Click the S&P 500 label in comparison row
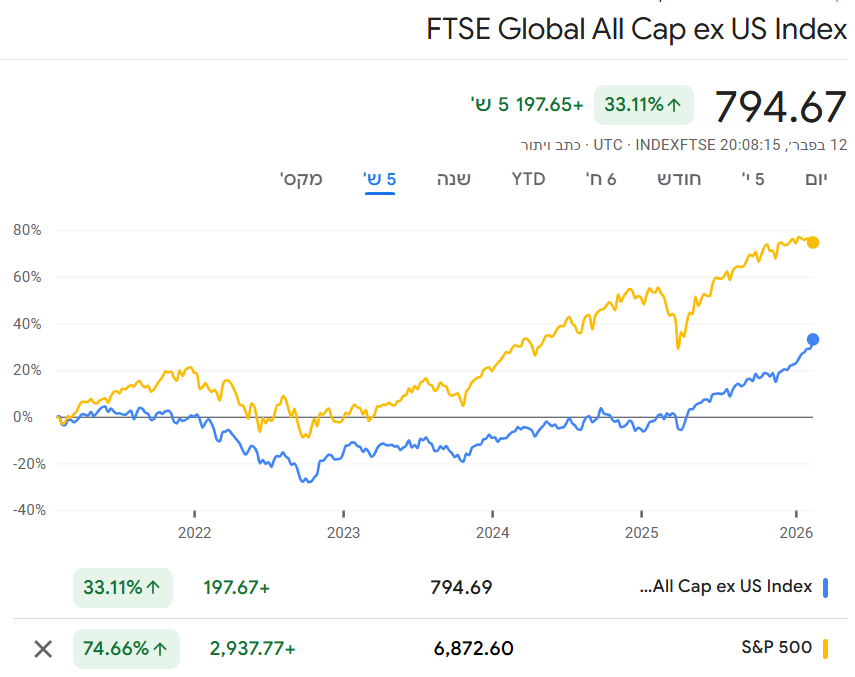This screenshot has width=855, height=677. [776, 648]
